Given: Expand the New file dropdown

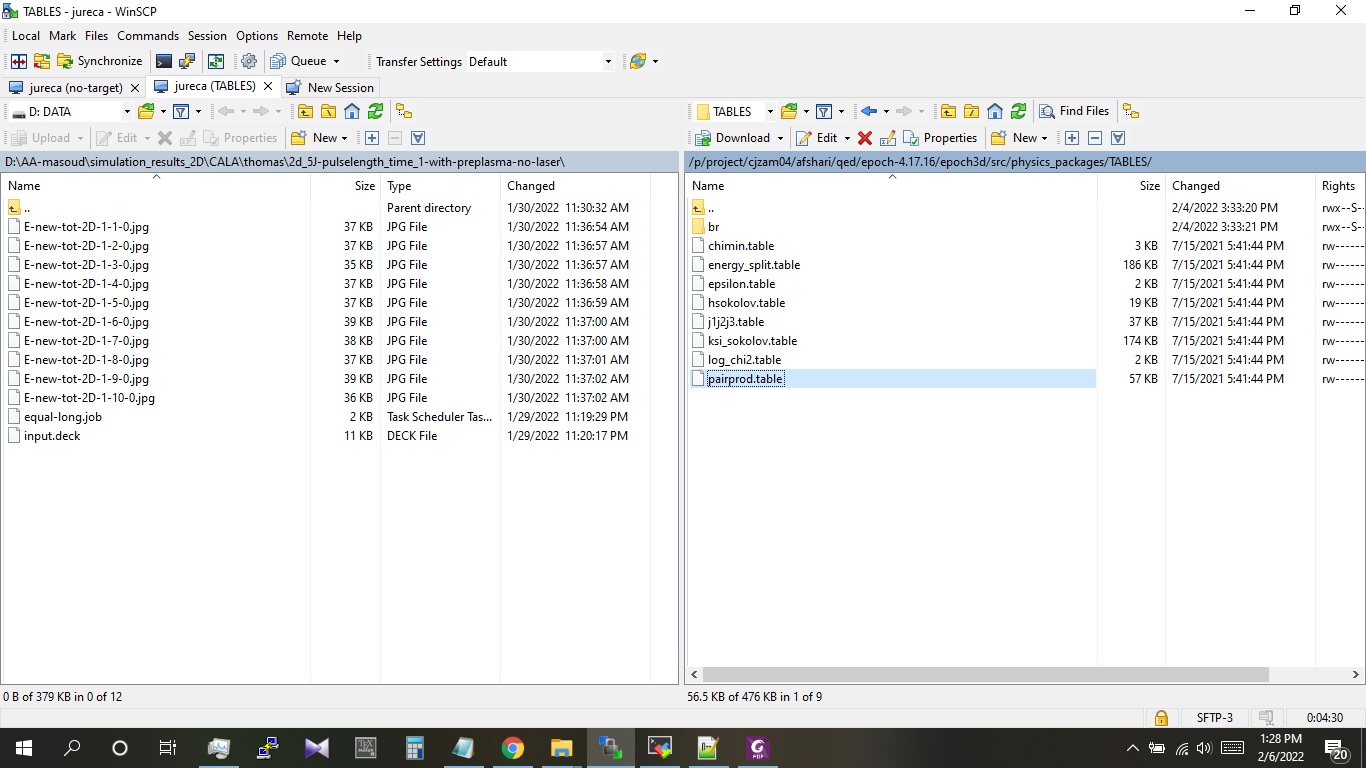Looking at the screenshot, I should click(1044, 137).
